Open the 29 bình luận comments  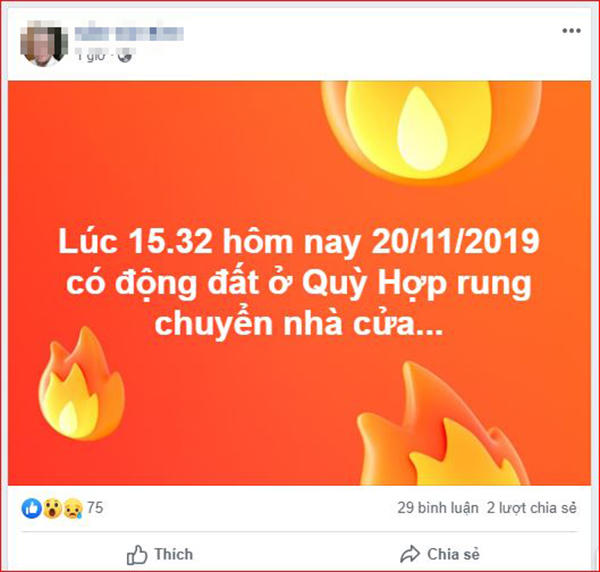point(438,508)
